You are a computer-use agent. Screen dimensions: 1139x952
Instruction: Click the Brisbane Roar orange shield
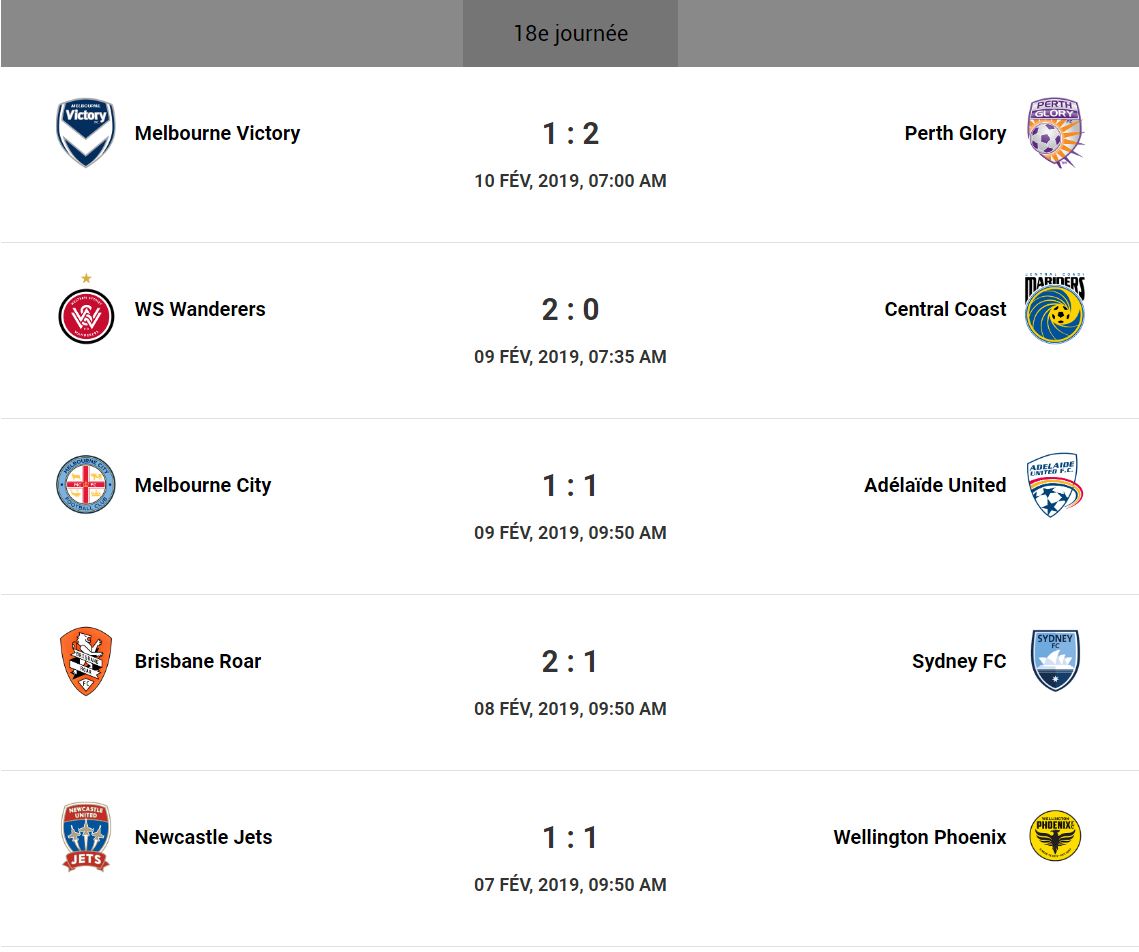point(85,661)
